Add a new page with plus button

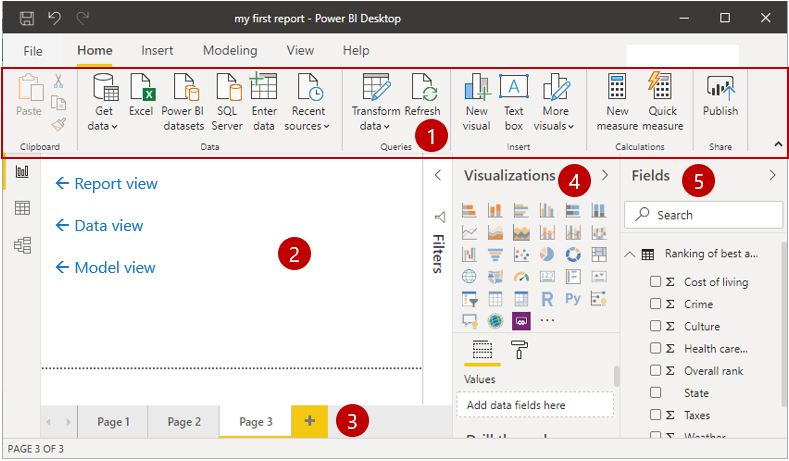[309, 421]
